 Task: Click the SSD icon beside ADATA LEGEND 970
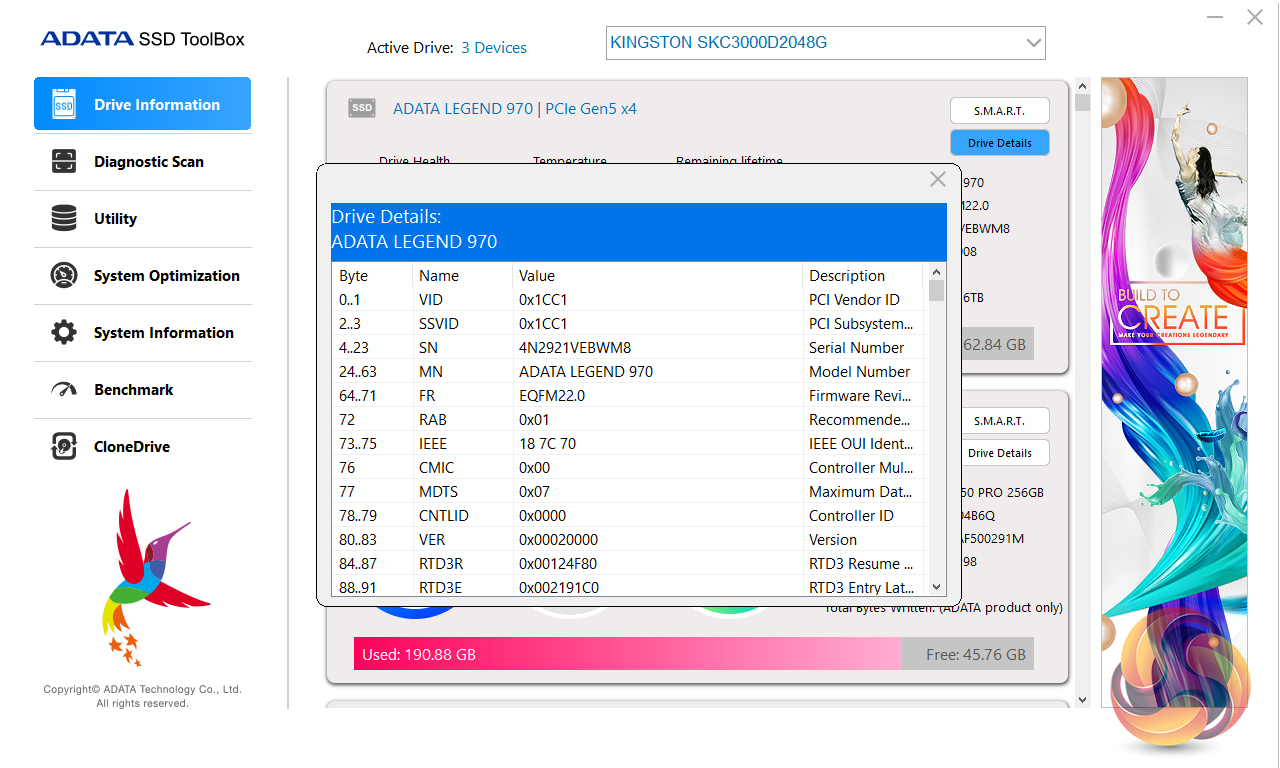[x=361, y=108]
